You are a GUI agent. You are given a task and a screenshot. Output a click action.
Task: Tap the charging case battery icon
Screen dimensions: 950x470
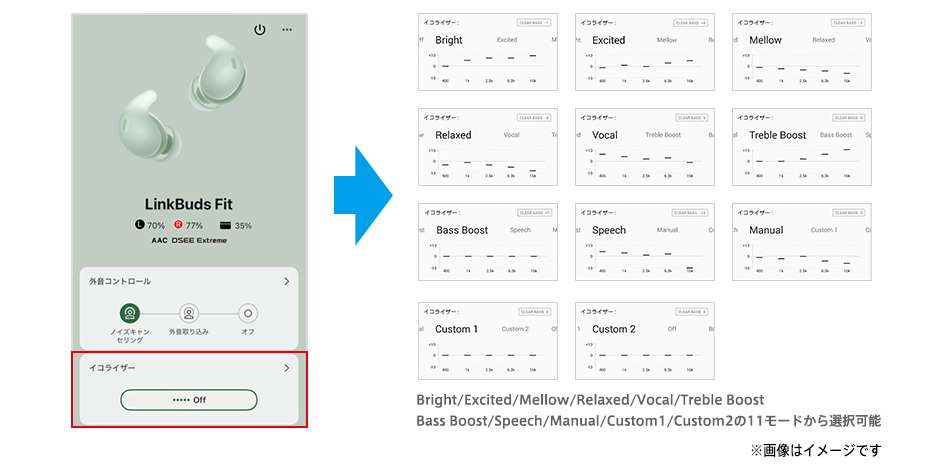coord(226,226)
